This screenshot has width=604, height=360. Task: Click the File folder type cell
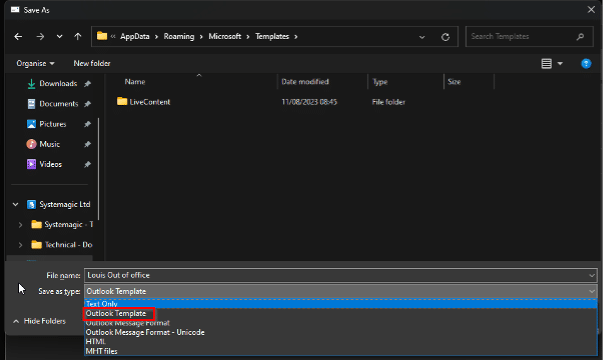point(388,102)
